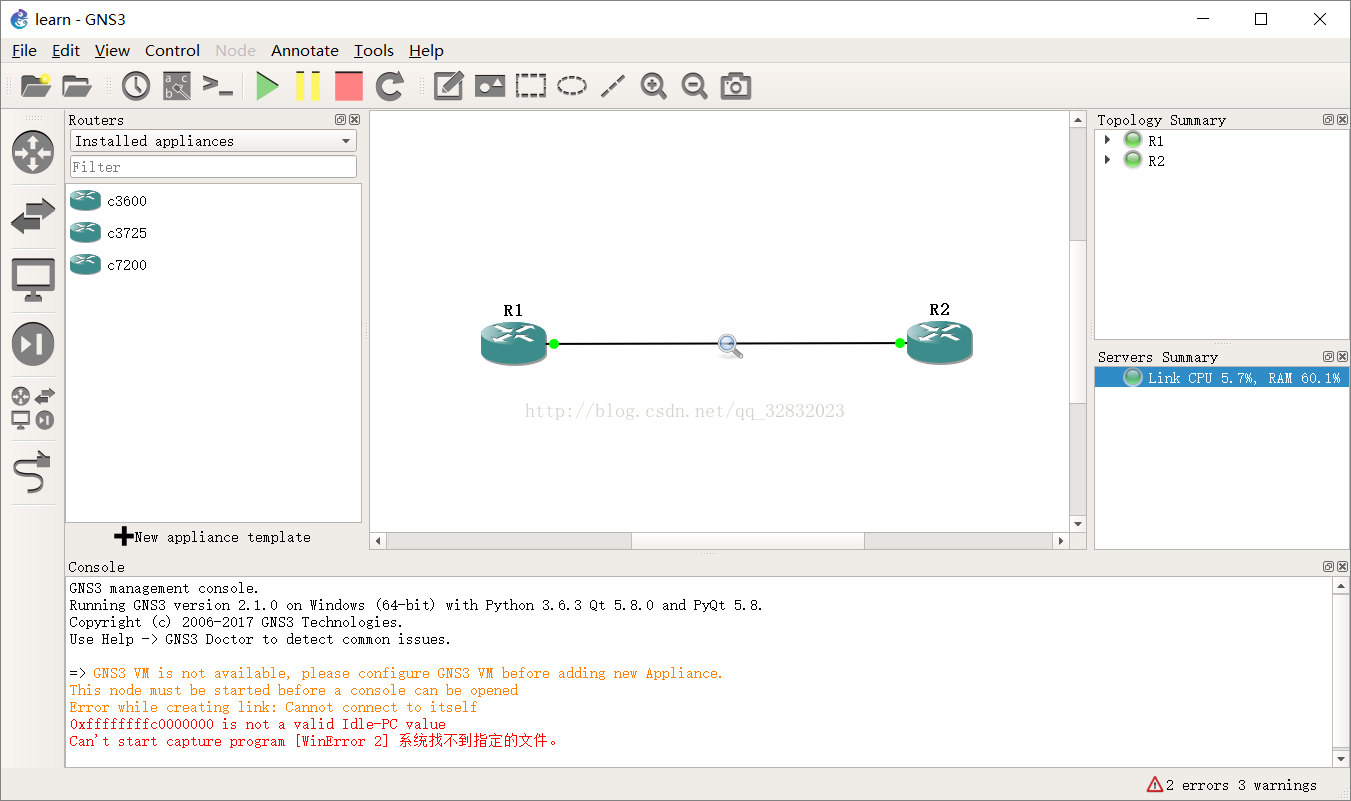Click the packet capture magnifier on the link

pyautogui.click(x=731, y=346)
